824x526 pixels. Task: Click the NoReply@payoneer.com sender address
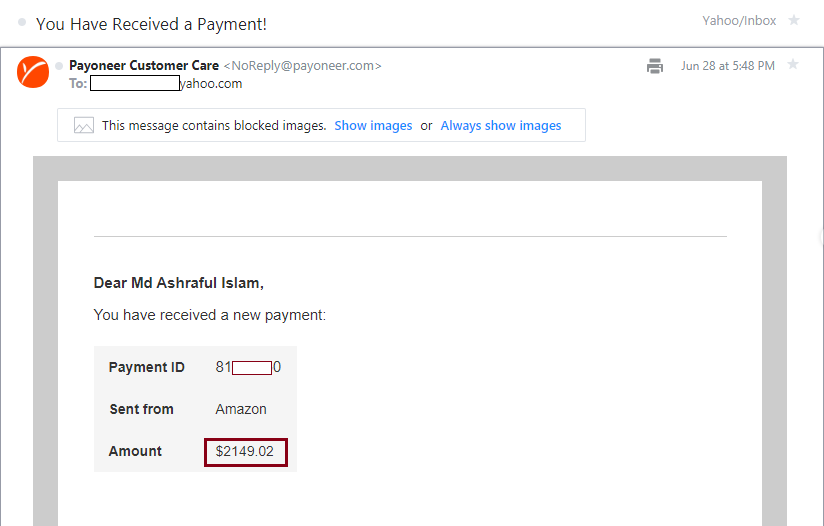pyautogui.click(x=302, y=66)
